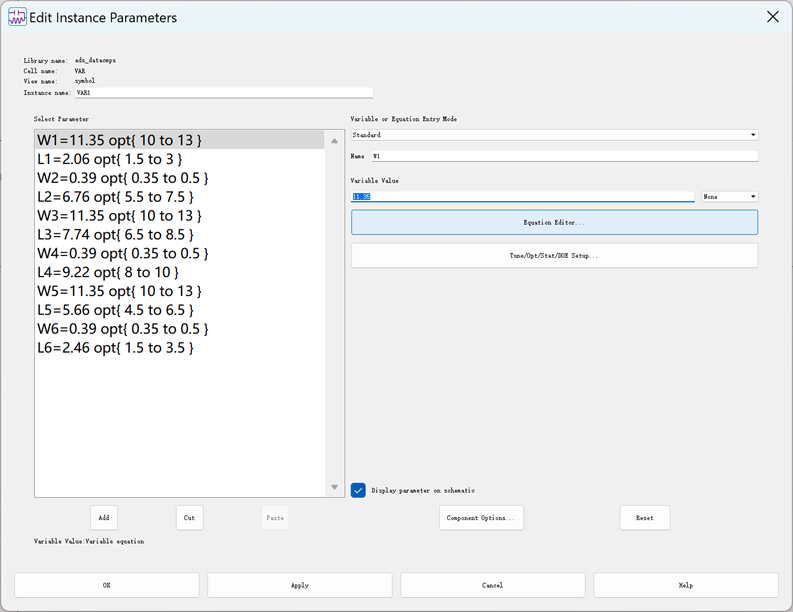Click the Paste button
Image resolution: width=793 pixels, height=612 pixels.
pyautogui.click(x=275, y=517)
